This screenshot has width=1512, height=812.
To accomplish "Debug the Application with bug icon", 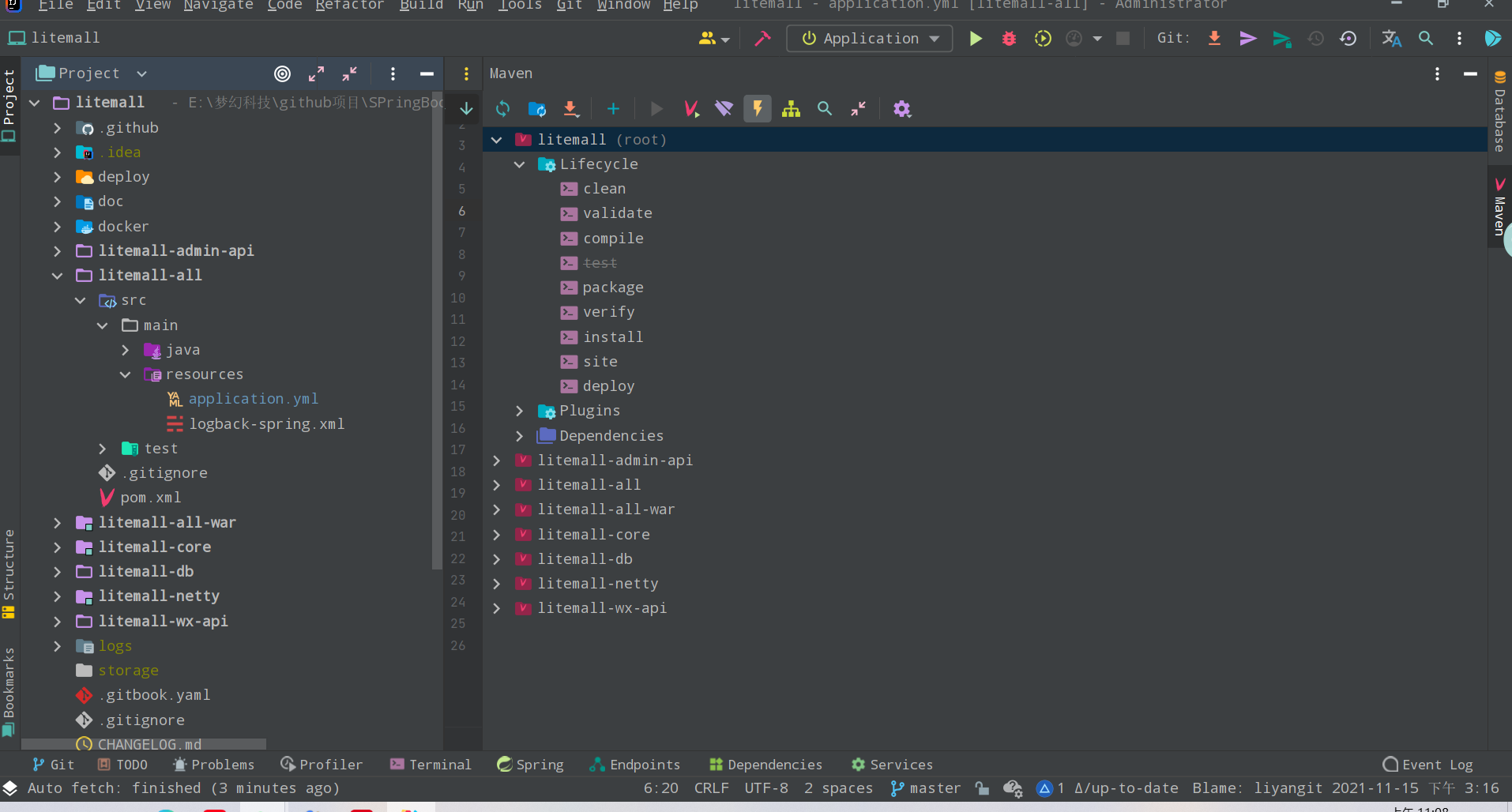I will pos(1009,38).
